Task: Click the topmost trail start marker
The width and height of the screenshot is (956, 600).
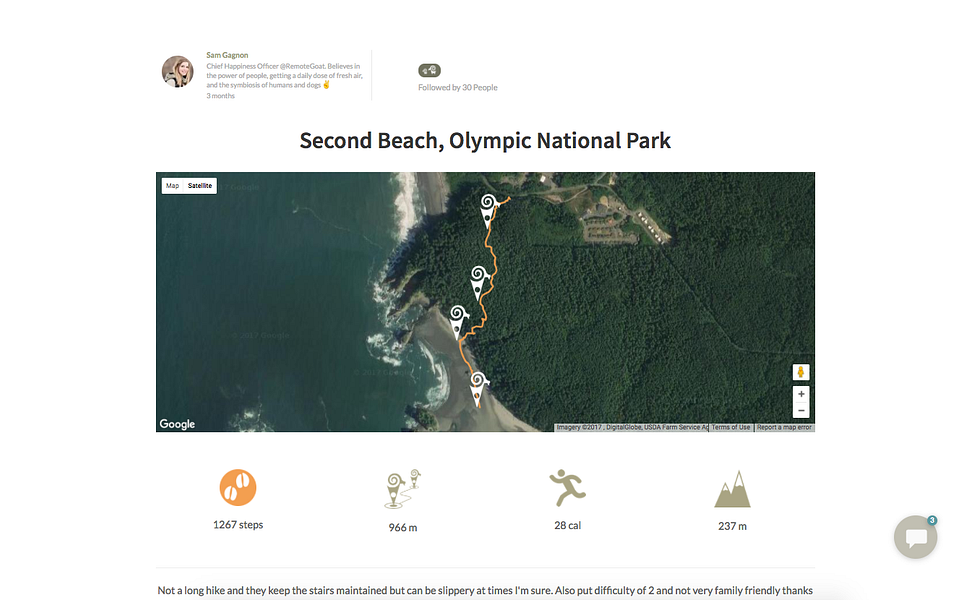Action: click(488, 206)
